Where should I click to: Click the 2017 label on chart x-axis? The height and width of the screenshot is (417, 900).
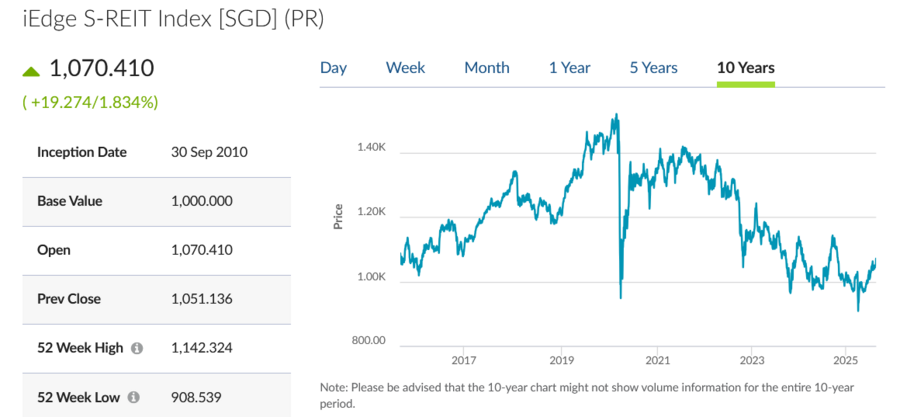tap(463, 360)
